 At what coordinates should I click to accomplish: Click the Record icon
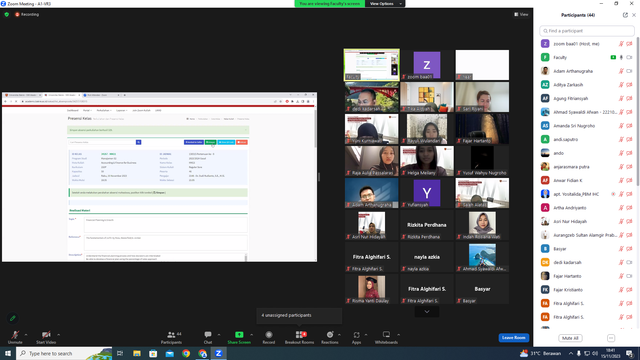point(269,335)
